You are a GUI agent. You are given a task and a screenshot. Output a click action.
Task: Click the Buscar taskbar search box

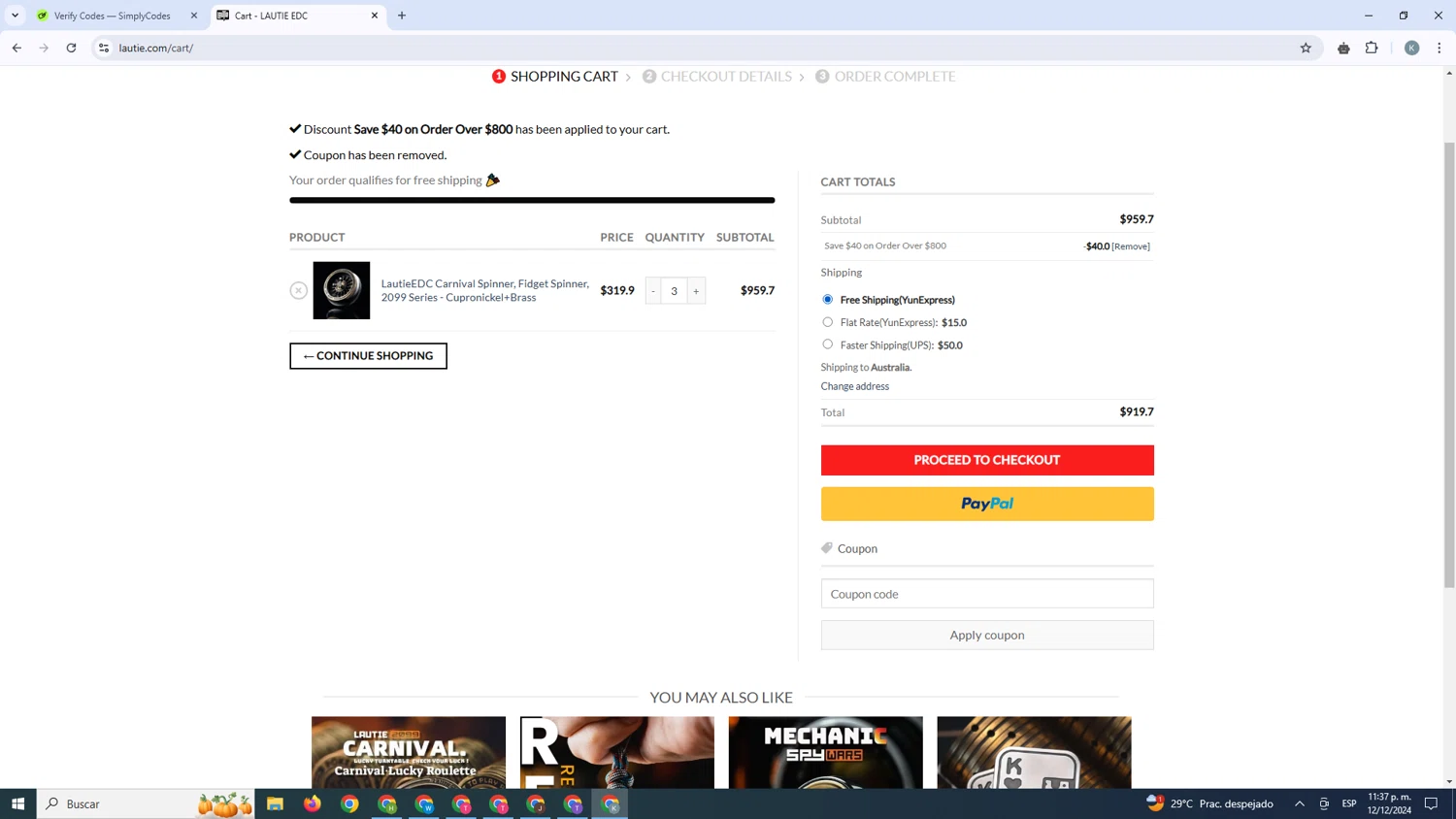(146, 803)
